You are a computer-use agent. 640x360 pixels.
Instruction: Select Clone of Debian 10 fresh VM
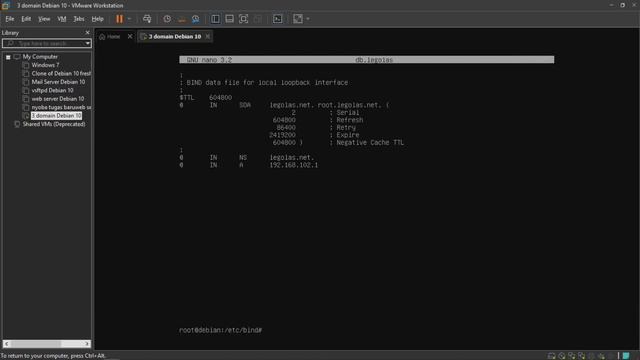coord(61,73)
